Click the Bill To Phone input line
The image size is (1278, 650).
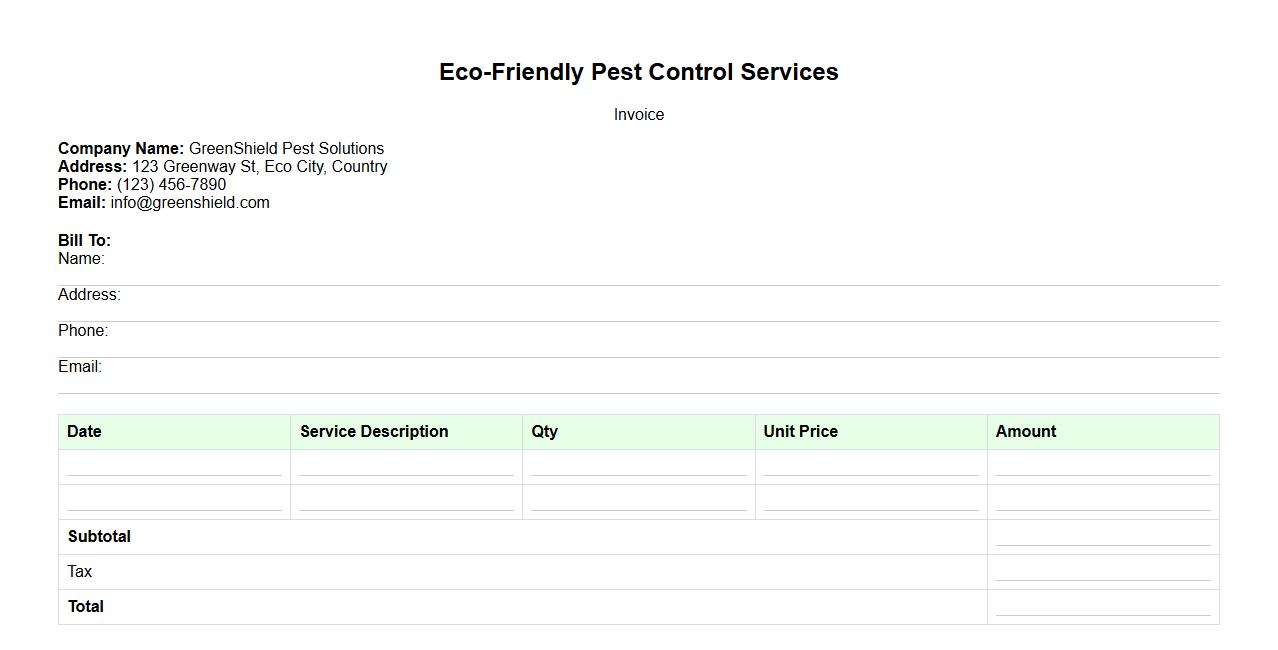point(638,348)
